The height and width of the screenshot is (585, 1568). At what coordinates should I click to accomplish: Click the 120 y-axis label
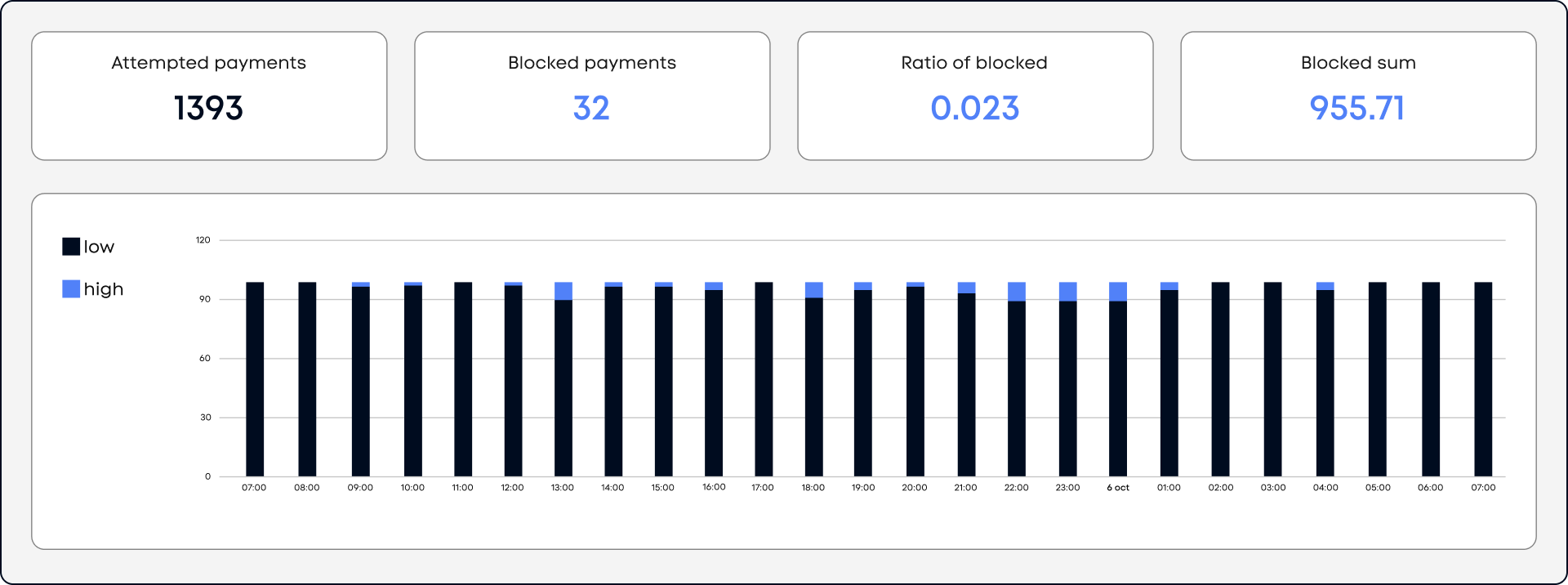coord(203,240)
